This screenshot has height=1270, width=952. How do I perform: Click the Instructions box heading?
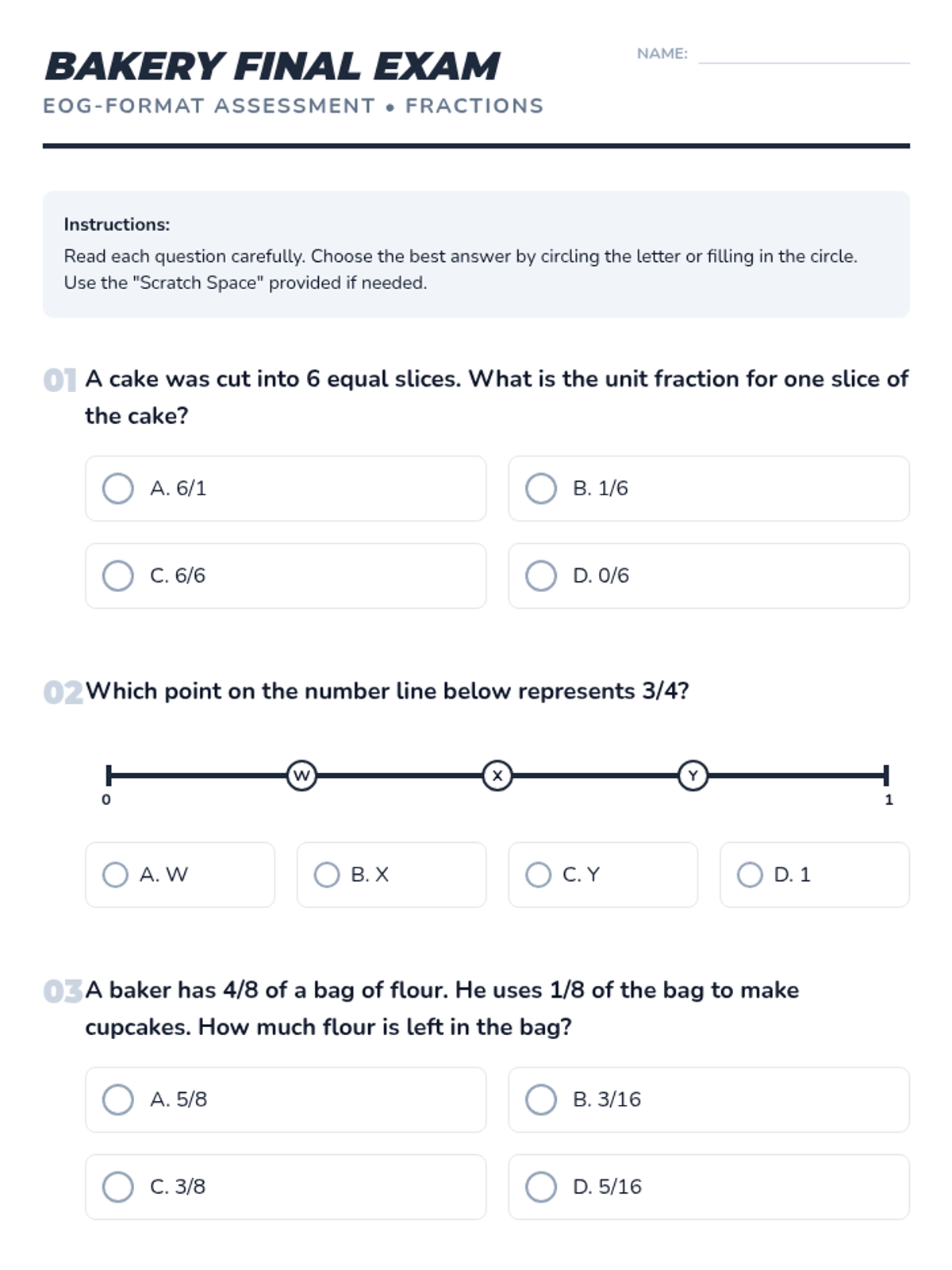tap(117, 225)
